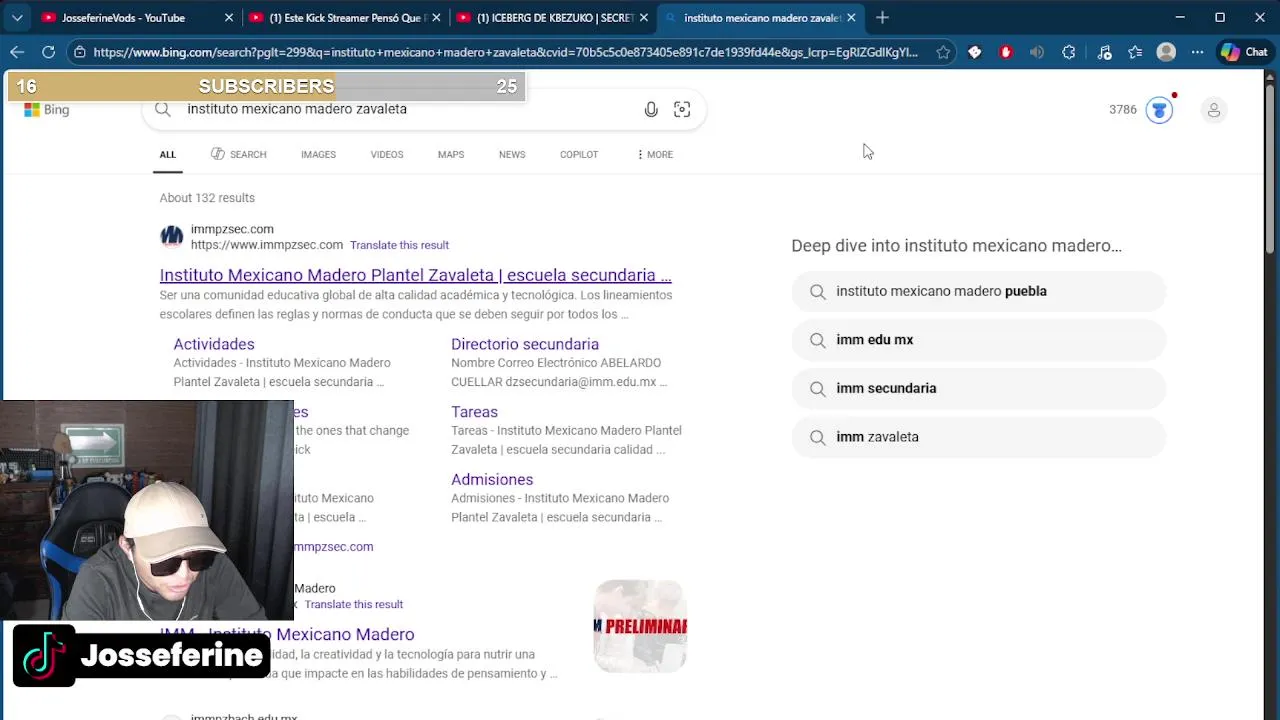Open the PRELIMINAR result thumbnail image

pos(640,626)
